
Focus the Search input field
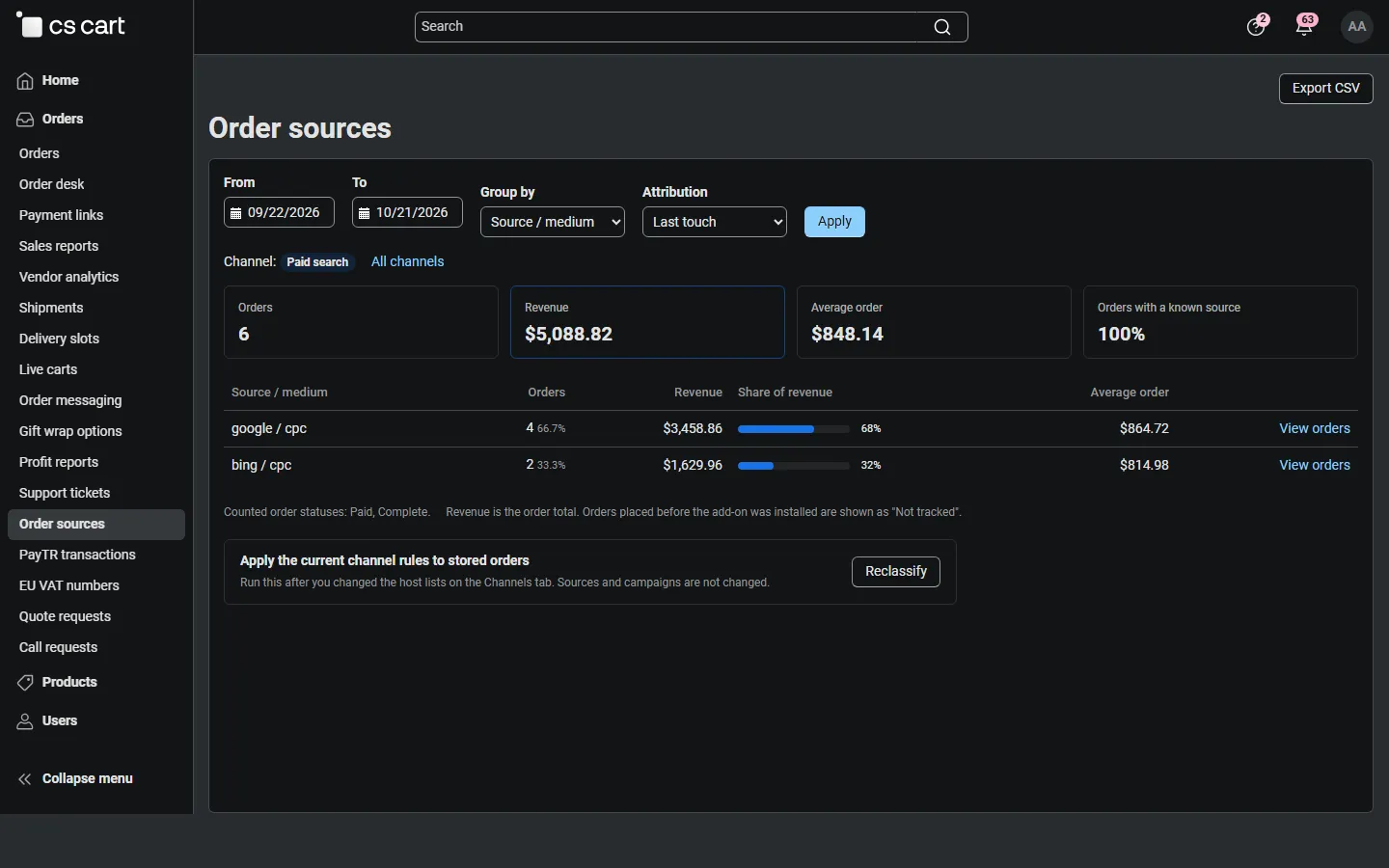[692, 27]
